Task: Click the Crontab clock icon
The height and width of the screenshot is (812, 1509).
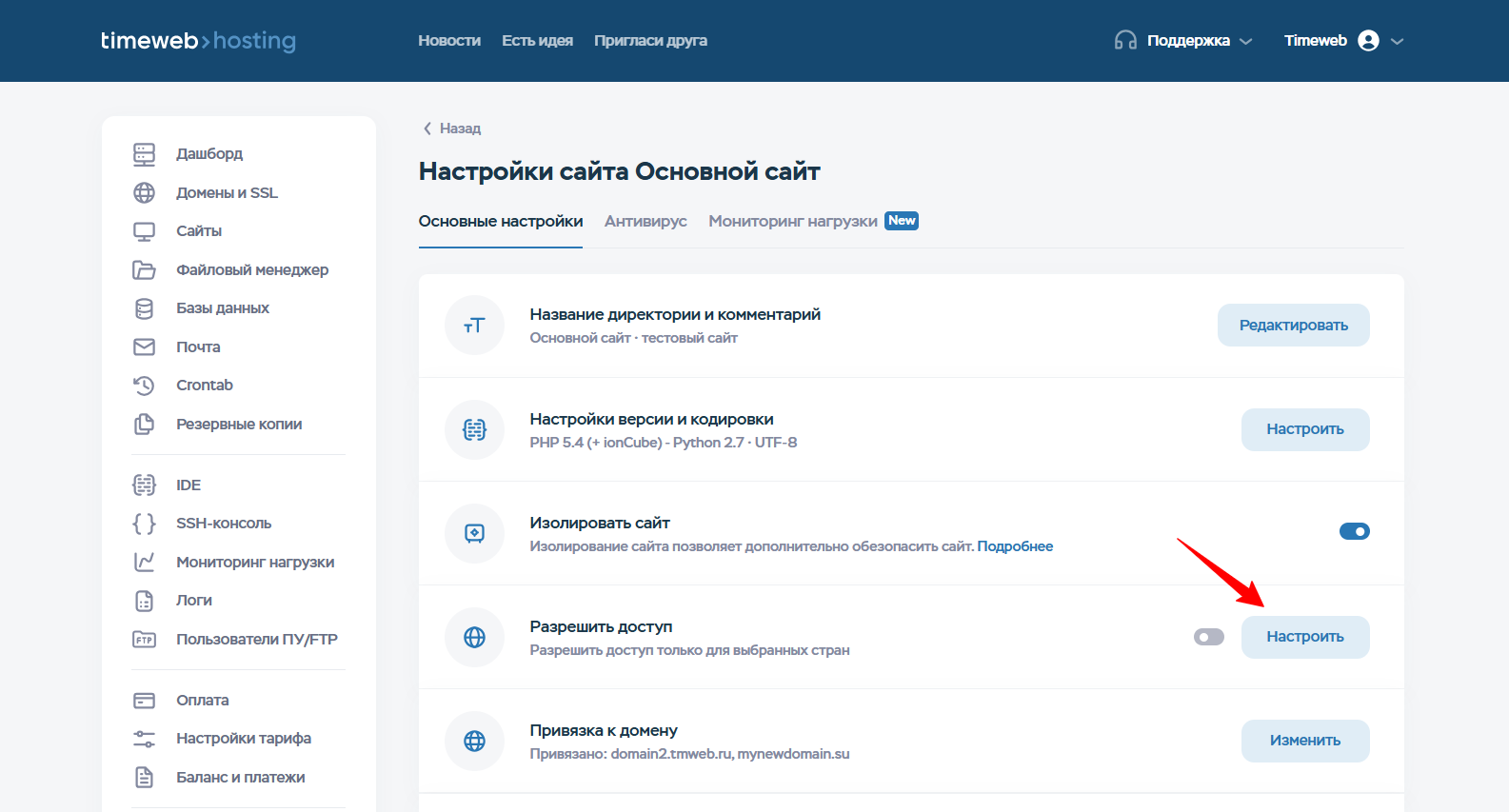Action: tap(144, 386)
